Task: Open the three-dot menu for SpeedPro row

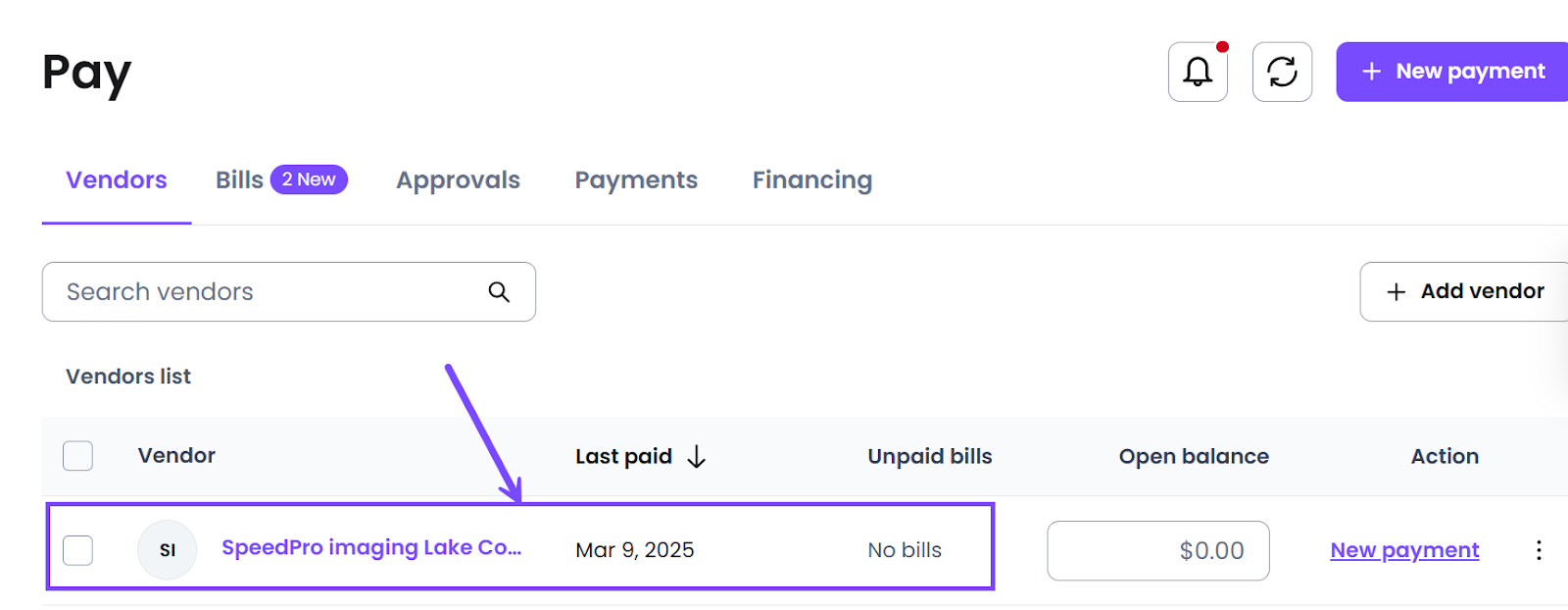Action: click(x=1539, y=550)
